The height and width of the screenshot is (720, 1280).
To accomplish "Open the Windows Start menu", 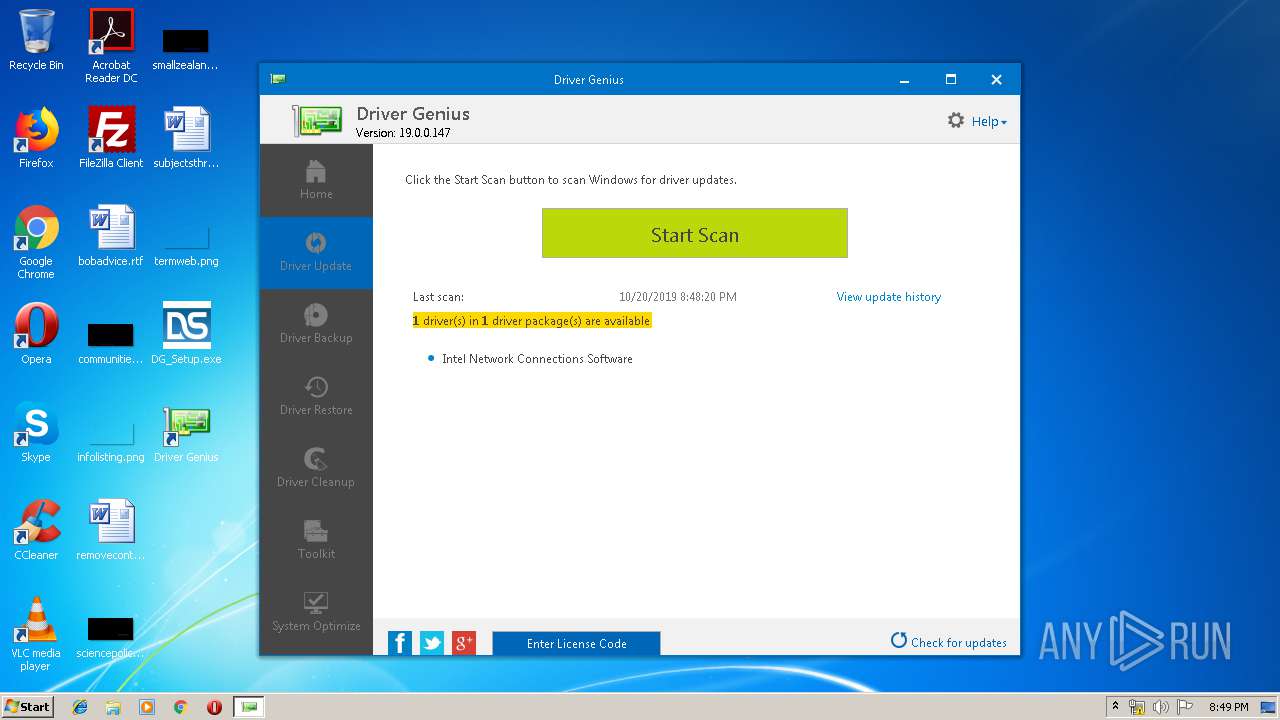I will coord(27,706).
